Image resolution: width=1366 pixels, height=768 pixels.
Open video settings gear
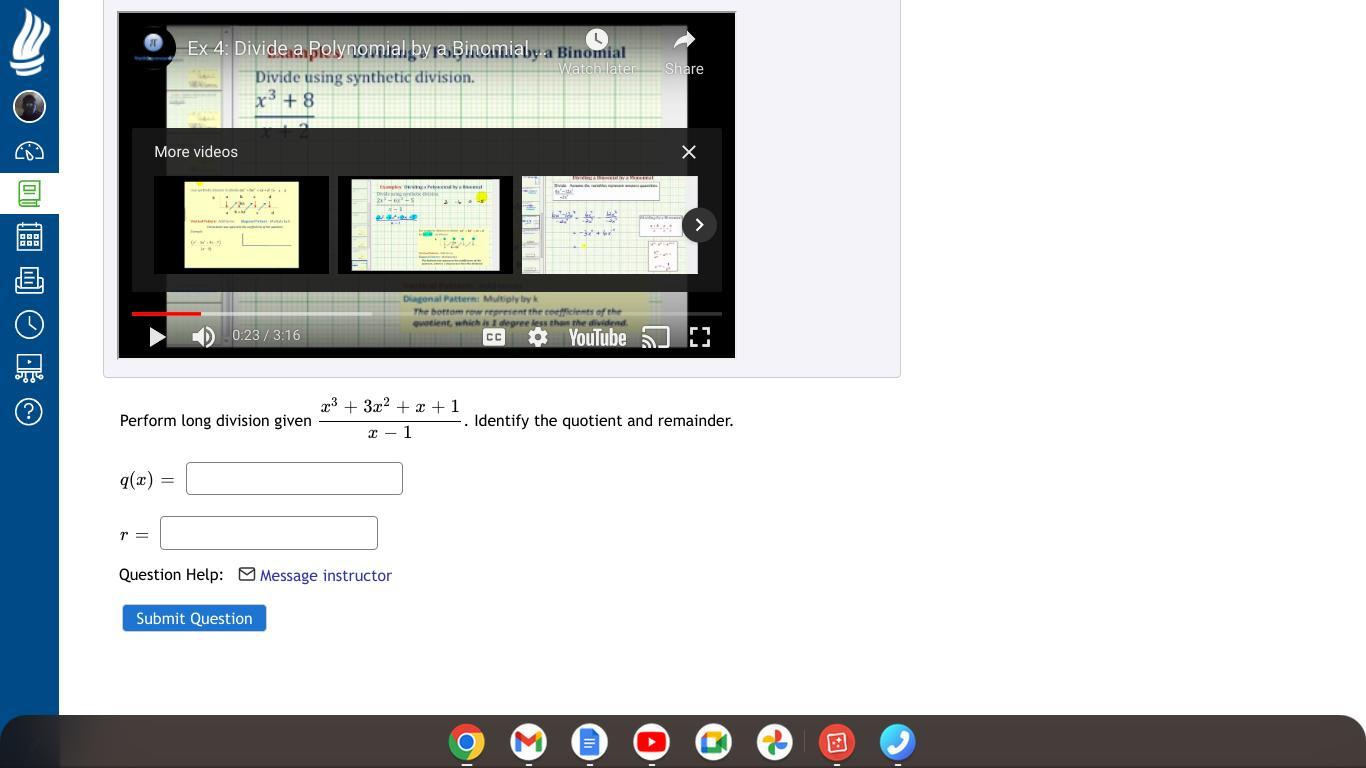(538, 337)
